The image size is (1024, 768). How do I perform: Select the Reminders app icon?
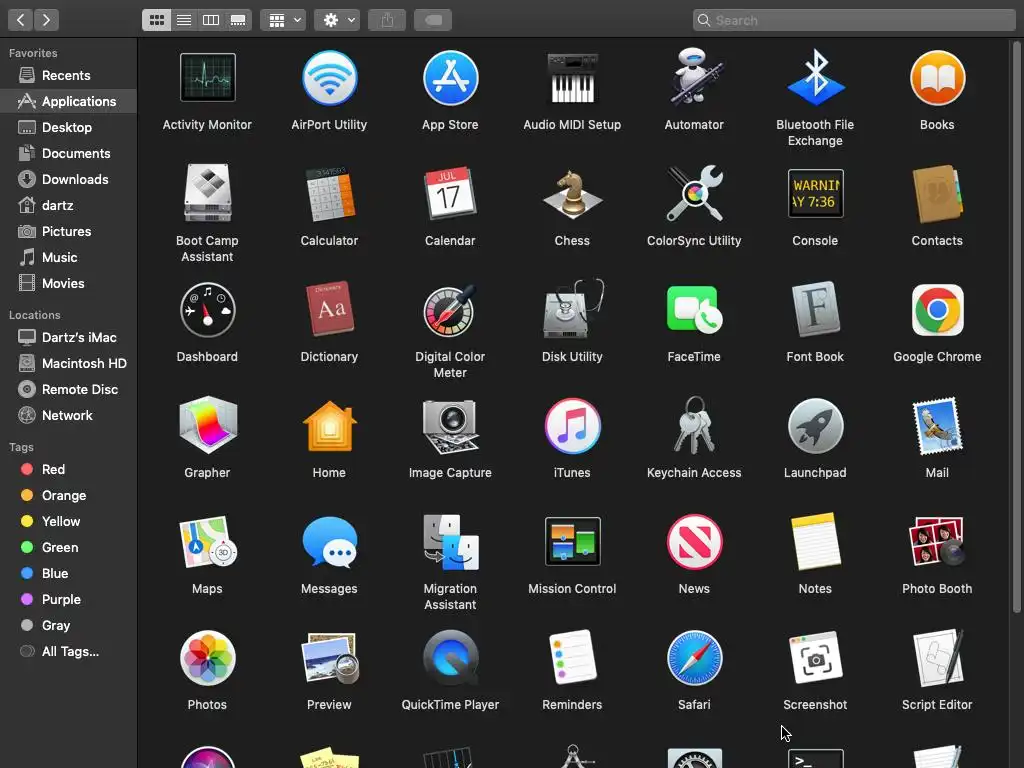pos(572,657)
